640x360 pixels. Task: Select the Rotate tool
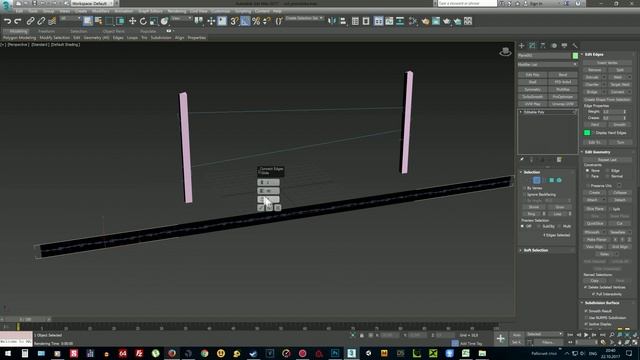[x=143, y=21]
